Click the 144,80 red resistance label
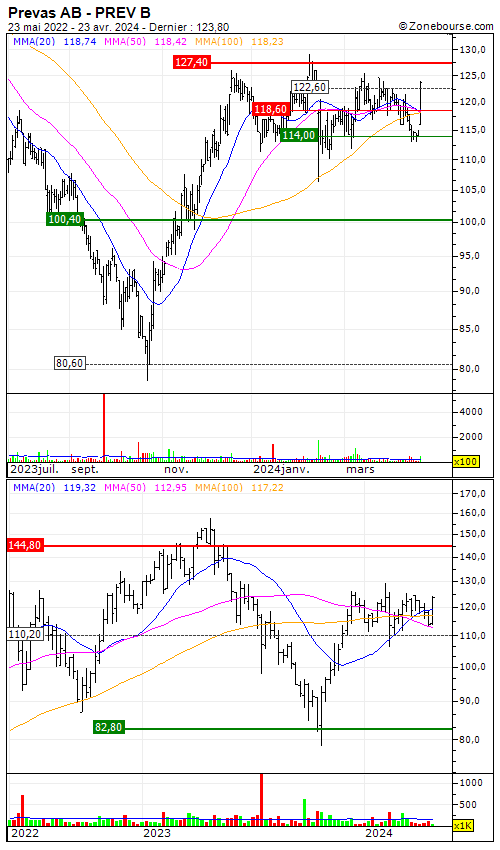500x850 pixels. coord(25,545)
